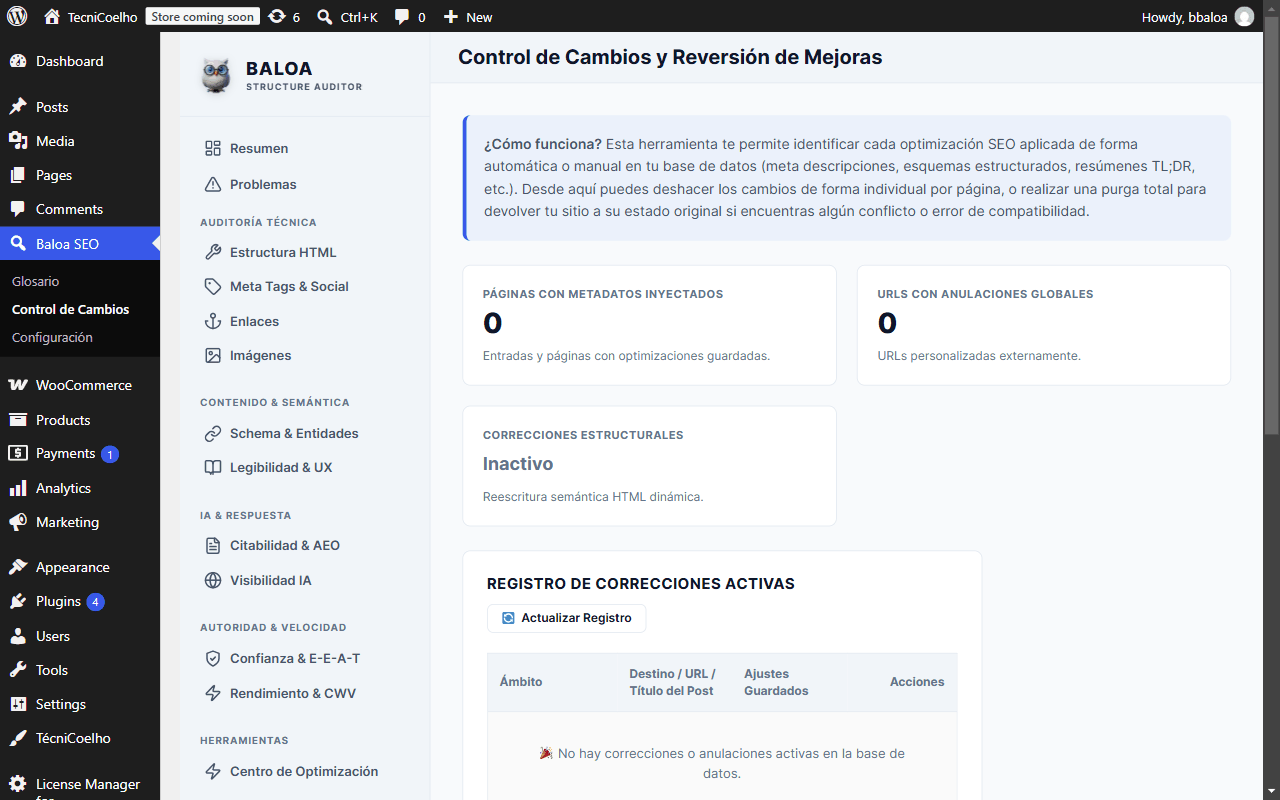Click the Destino / URL column header
The height and width of the screenshot is (800, 1280).
(x=672, y=682)
